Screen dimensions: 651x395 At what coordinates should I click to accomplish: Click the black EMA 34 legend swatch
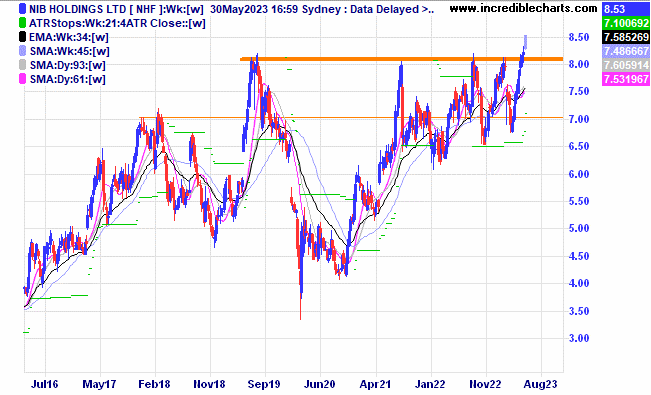[22, 37]
